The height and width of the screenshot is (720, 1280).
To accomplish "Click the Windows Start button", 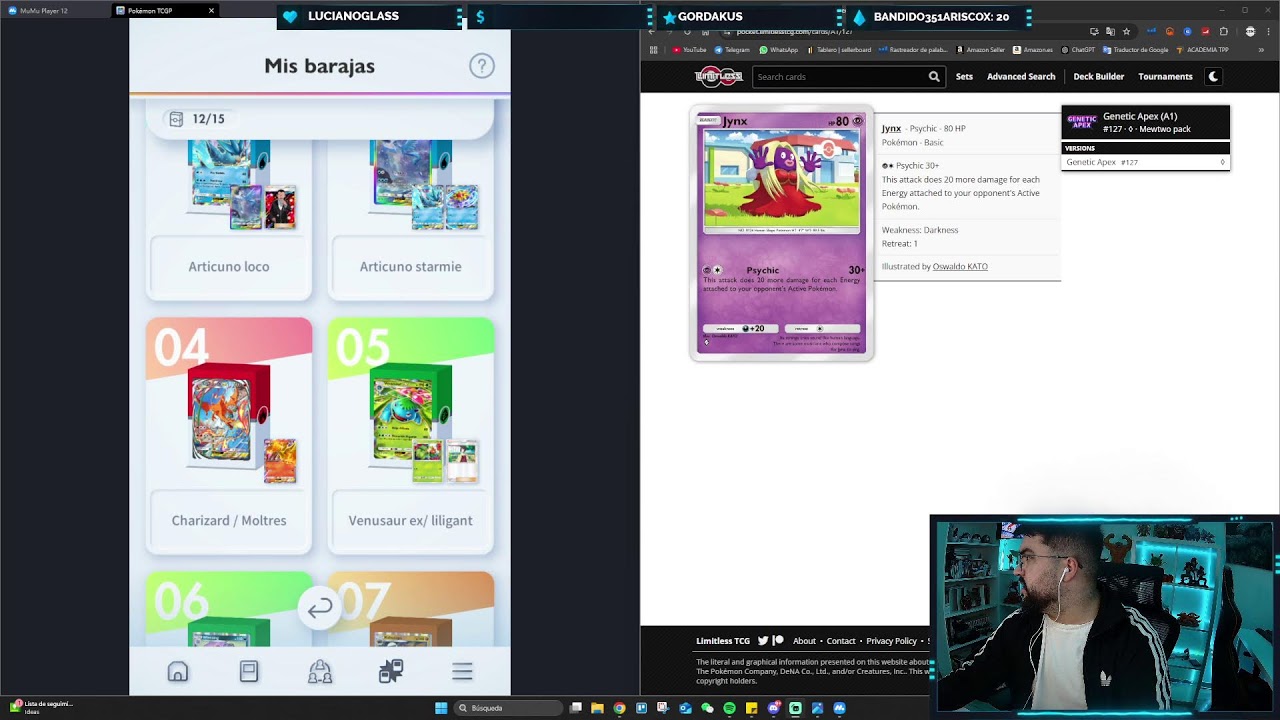I will coord(441,708).
